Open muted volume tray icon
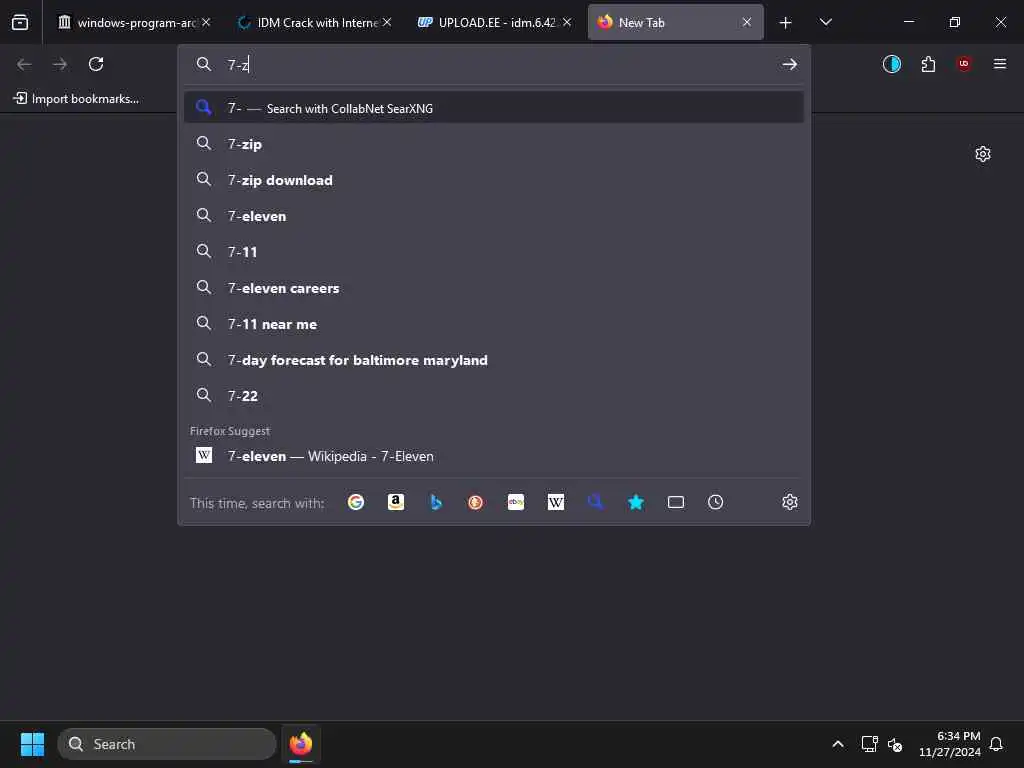This screenshot has height=768, width=1024. click(x=895, y=744)
